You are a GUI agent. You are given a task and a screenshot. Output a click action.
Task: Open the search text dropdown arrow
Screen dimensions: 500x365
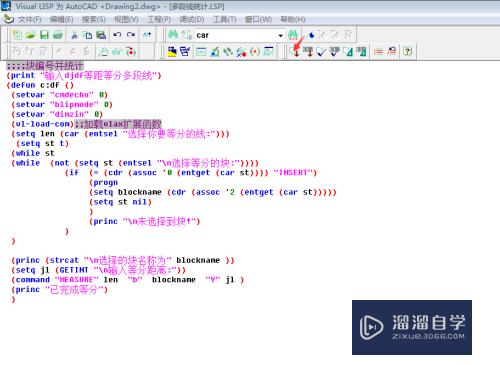pos(281,35)
